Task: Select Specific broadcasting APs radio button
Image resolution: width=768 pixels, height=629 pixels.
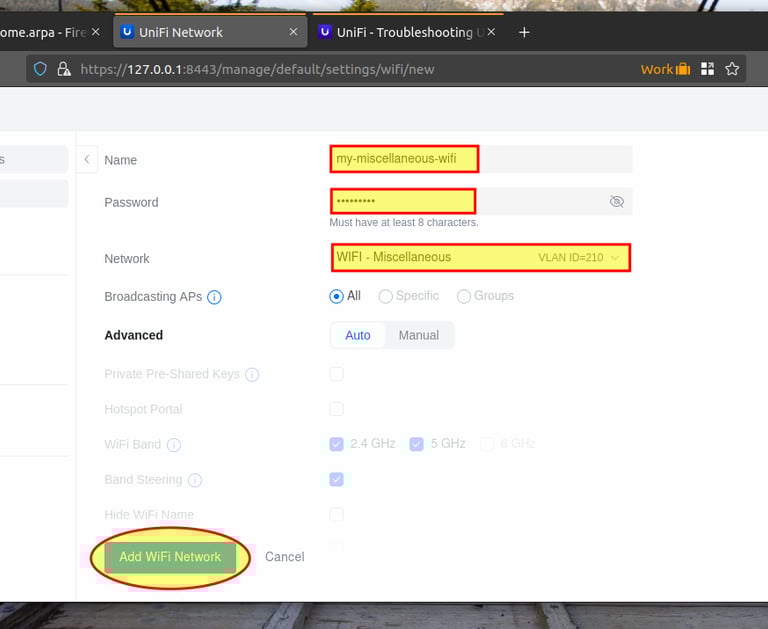Action: coord(385,296)
